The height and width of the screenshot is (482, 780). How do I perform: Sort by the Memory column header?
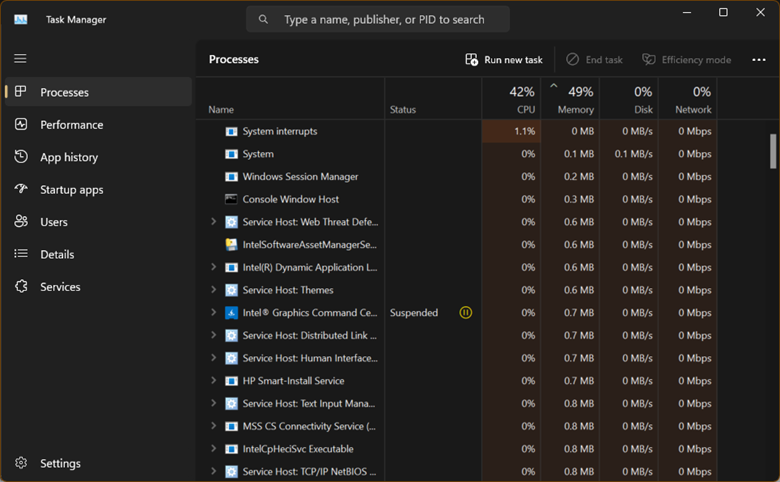[571, 98]
